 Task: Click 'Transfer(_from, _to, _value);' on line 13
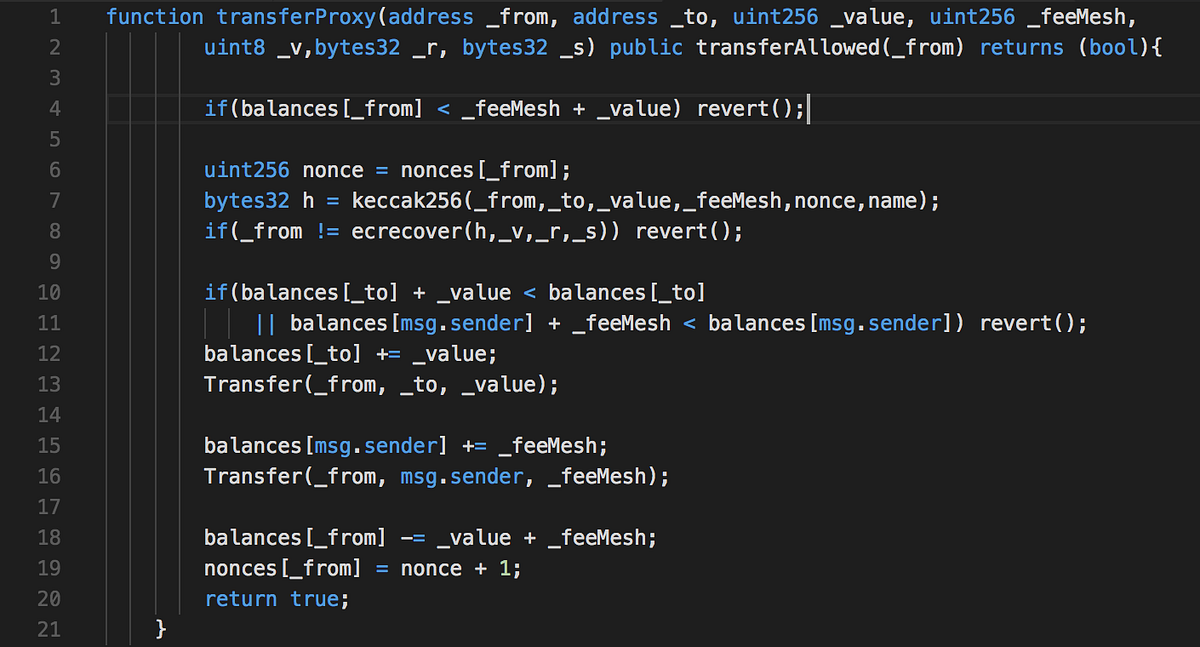coord(382,385)
